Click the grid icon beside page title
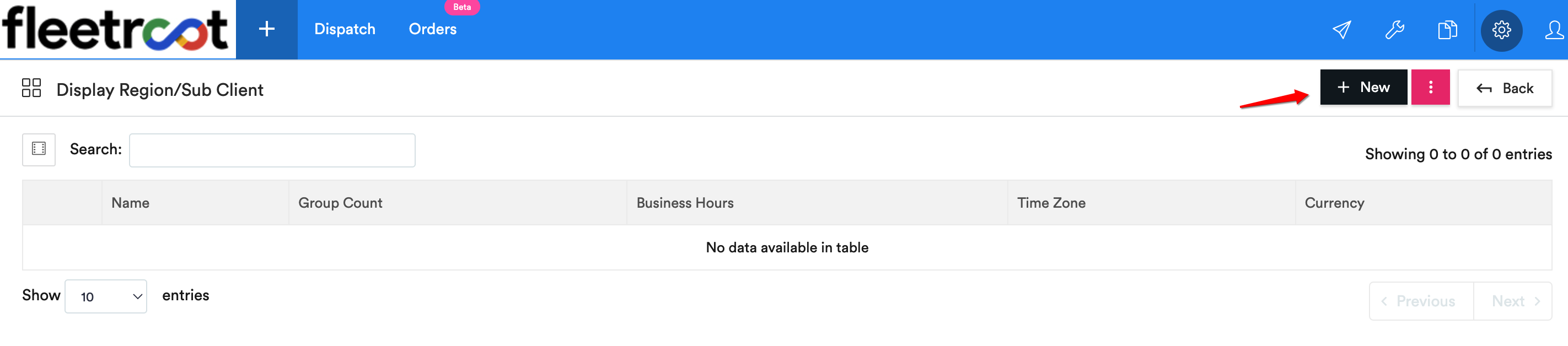The width and height of the screenshot is (1568, 346). click(31, 88)
